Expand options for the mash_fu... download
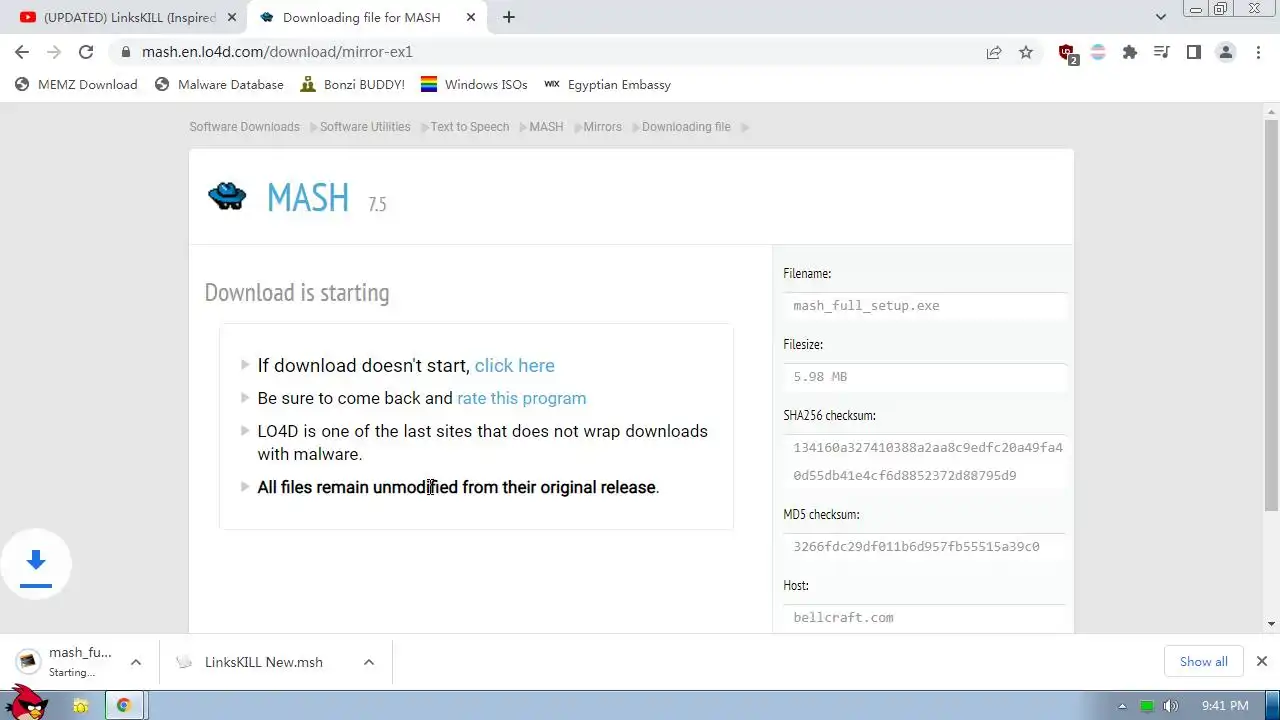The height and width of the screenshot is (720, 1280). [136, 662]
